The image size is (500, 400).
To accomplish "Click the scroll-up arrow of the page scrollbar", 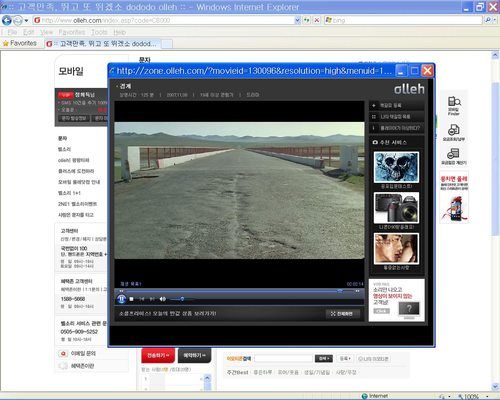I will coord(495,55).
